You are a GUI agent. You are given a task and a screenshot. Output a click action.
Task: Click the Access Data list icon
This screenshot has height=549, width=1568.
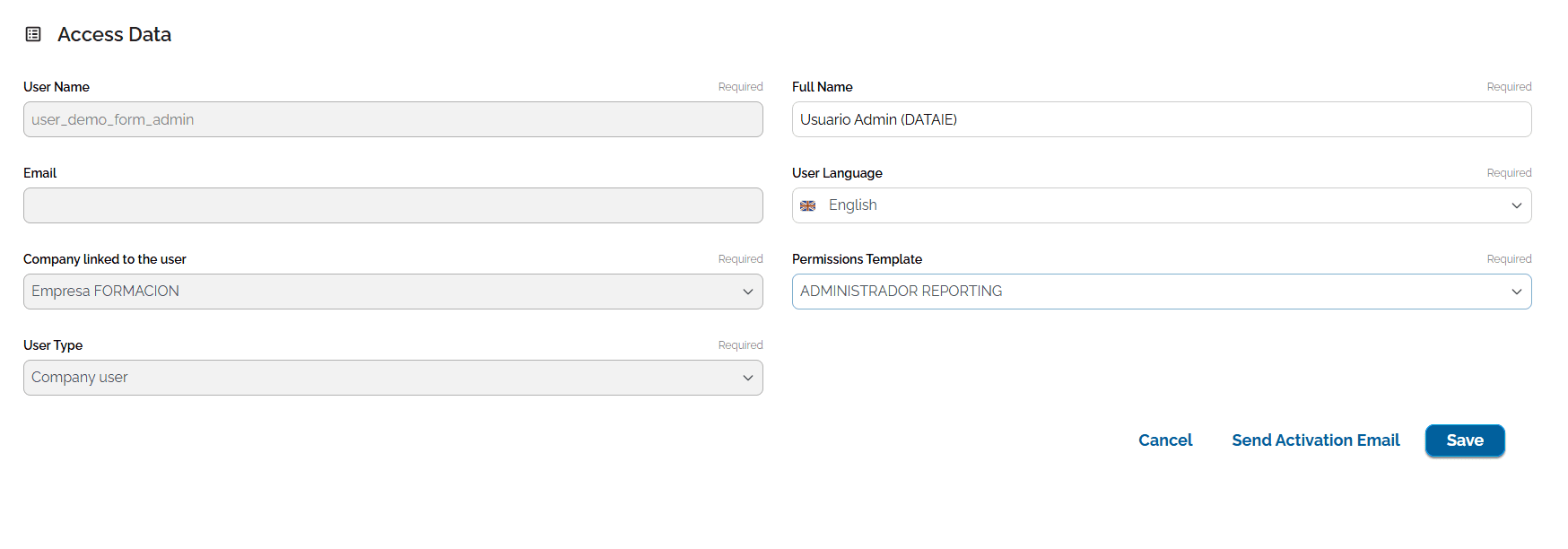(33, 34)
